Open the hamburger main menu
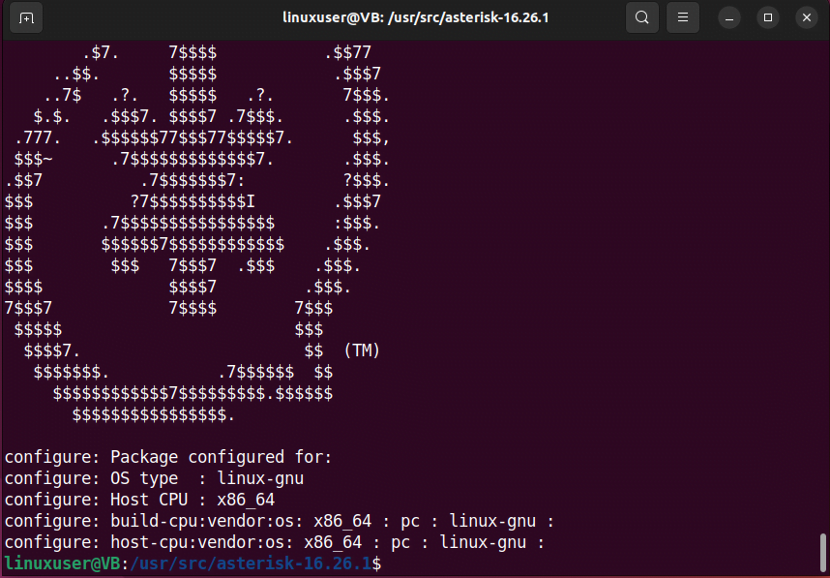 [x=683, y=18]
